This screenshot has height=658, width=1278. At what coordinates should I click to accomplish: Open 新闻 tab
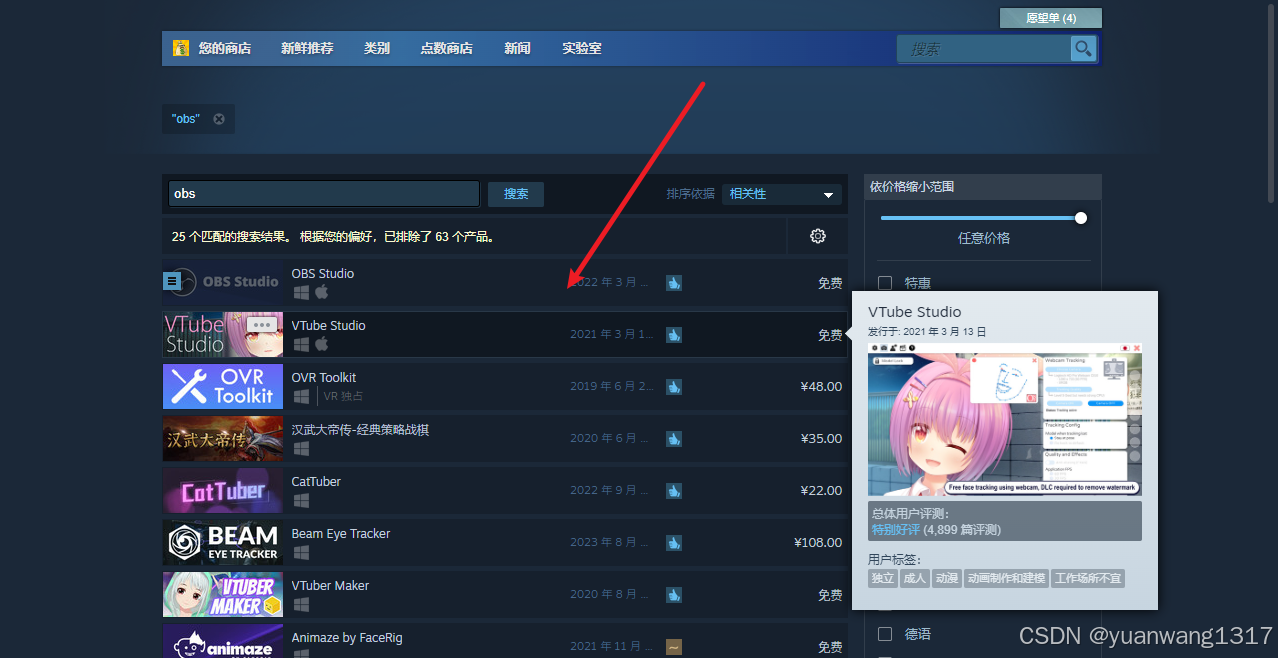click(x=518, y=48)
